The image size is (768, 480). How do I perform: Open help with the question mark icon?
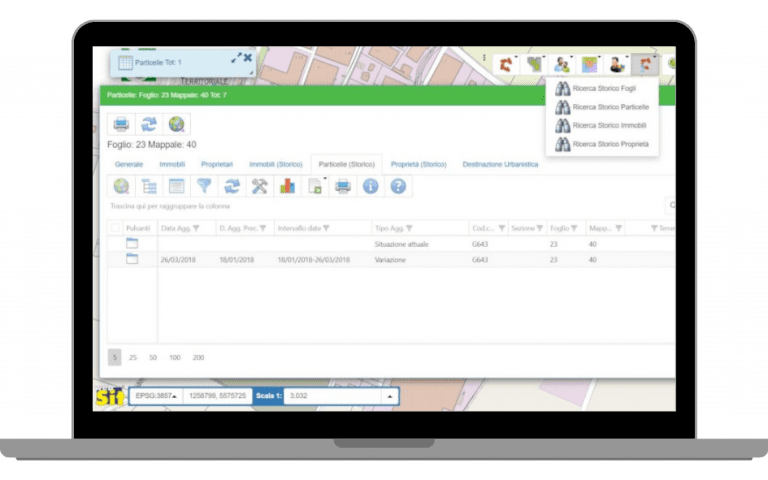tap(398, 186)
